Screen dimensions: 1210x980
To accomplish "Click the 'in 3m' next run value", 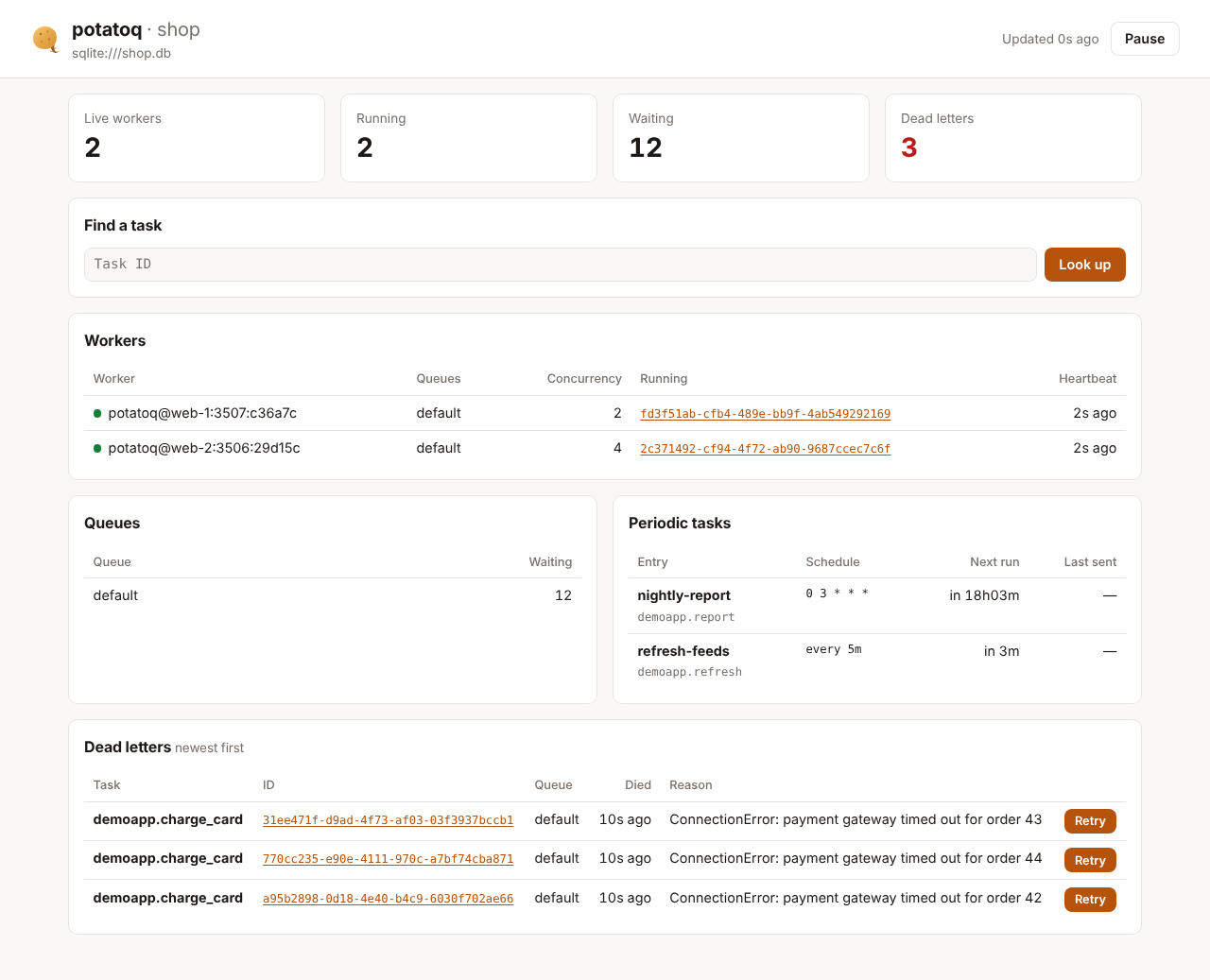I will [1001, 651].
